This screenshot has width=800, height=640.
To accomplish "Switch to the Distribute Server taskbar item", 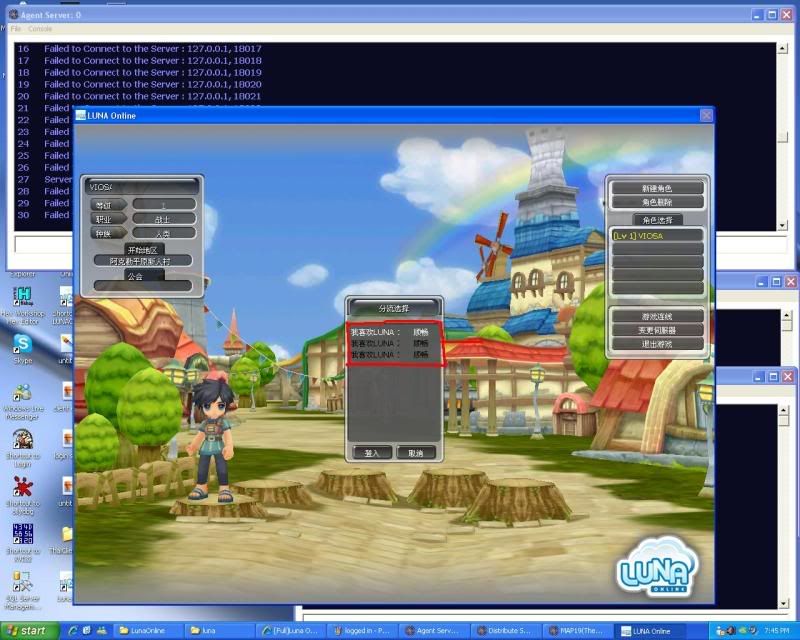I will pyautogui.click(x=508, y=631).
